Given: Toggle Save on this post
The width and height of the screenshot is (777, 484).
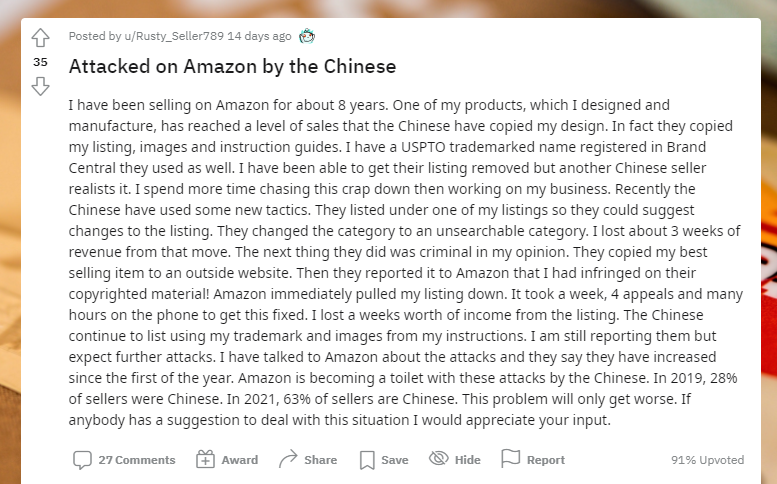Looking at the screenshot, I should [x=394, y=460].
